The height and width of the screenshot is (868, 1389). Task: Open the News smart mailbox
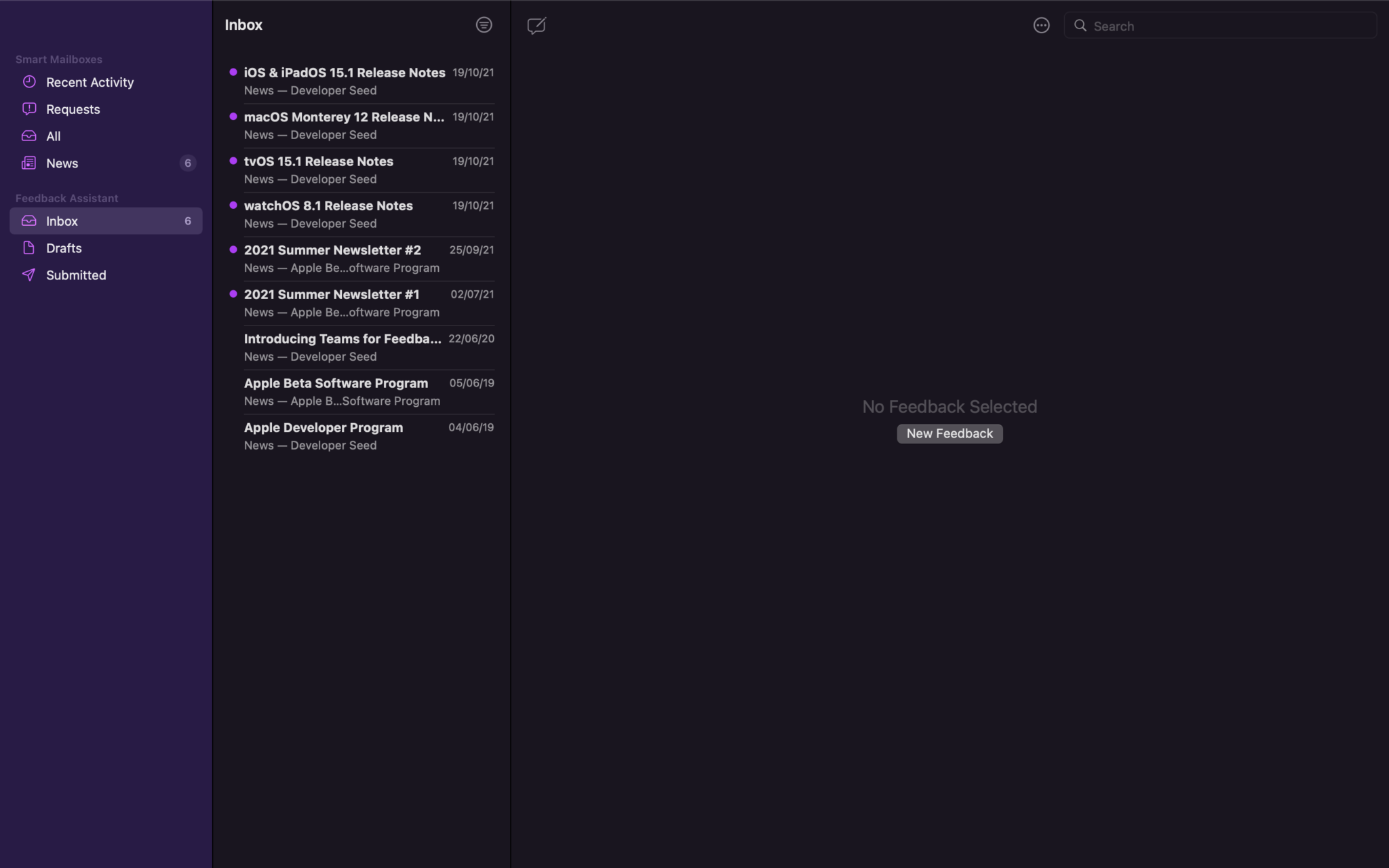tap(106, 163)
